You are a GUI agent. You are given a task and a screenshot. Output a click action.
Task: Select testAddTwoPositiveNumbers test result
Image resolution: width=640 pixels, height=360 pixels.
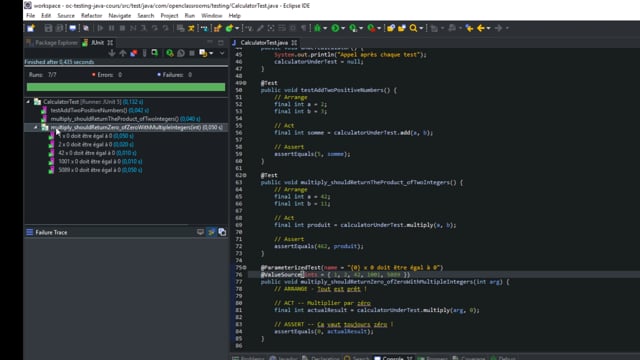point(95,110)
